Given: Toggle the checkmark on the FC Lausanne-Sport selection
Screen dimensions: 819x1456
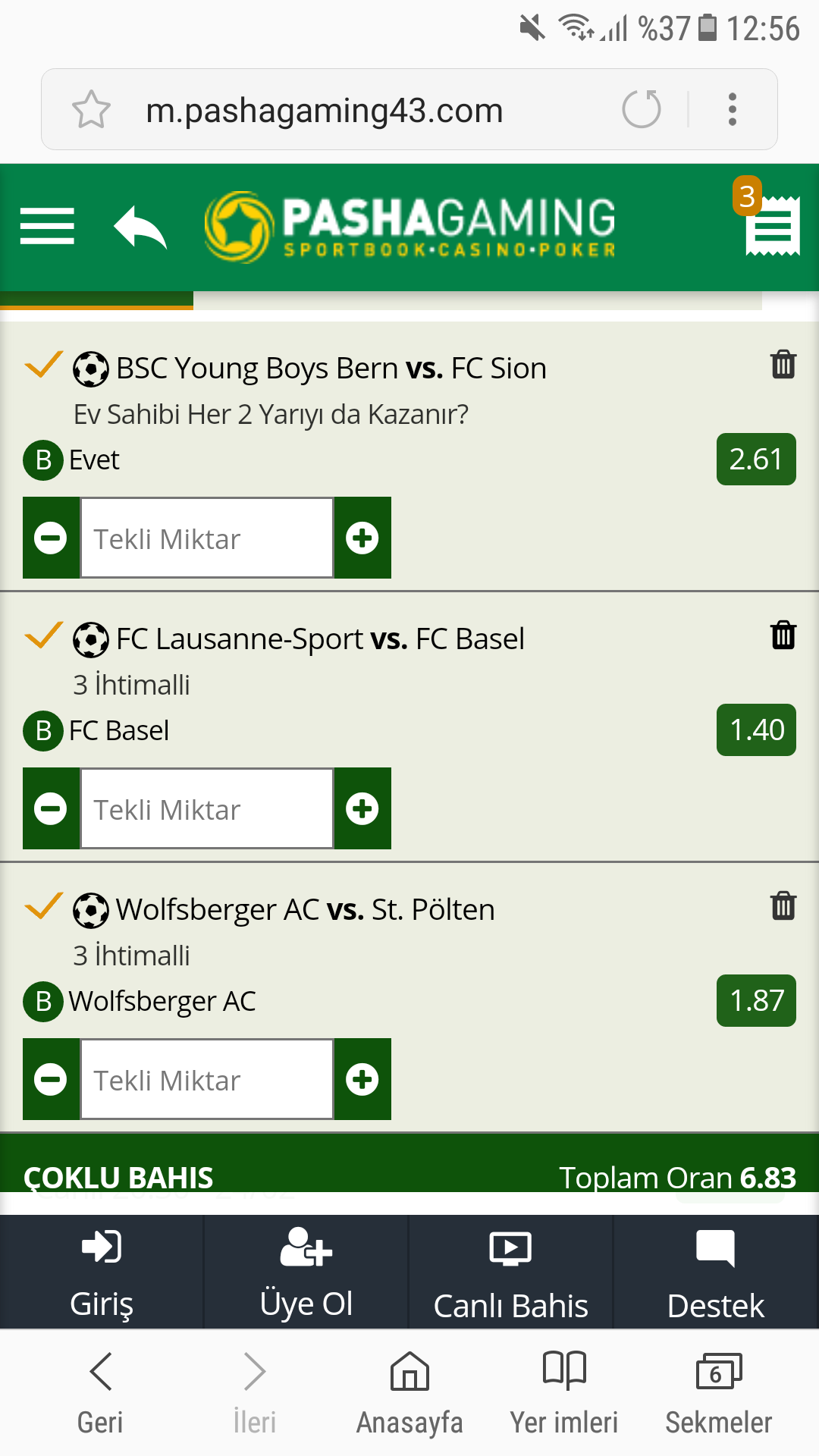Looking at the screenshot, I should pyautogui.click(x=43, y=635).
